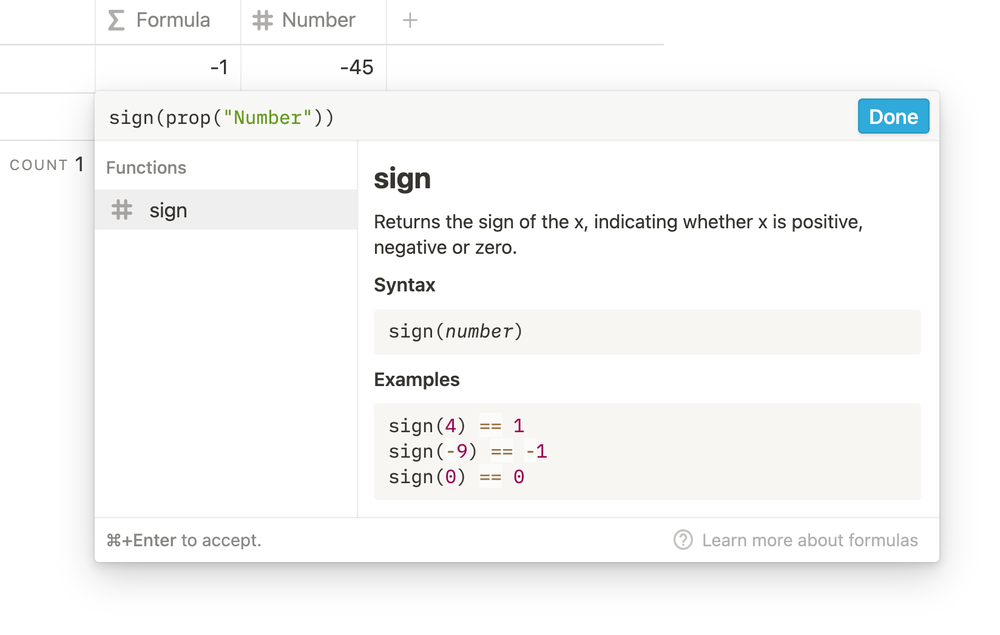This screenshot has width=1000, height=635.
Task: Open Learn more about formulas link
Action: [x=809, y=540]
